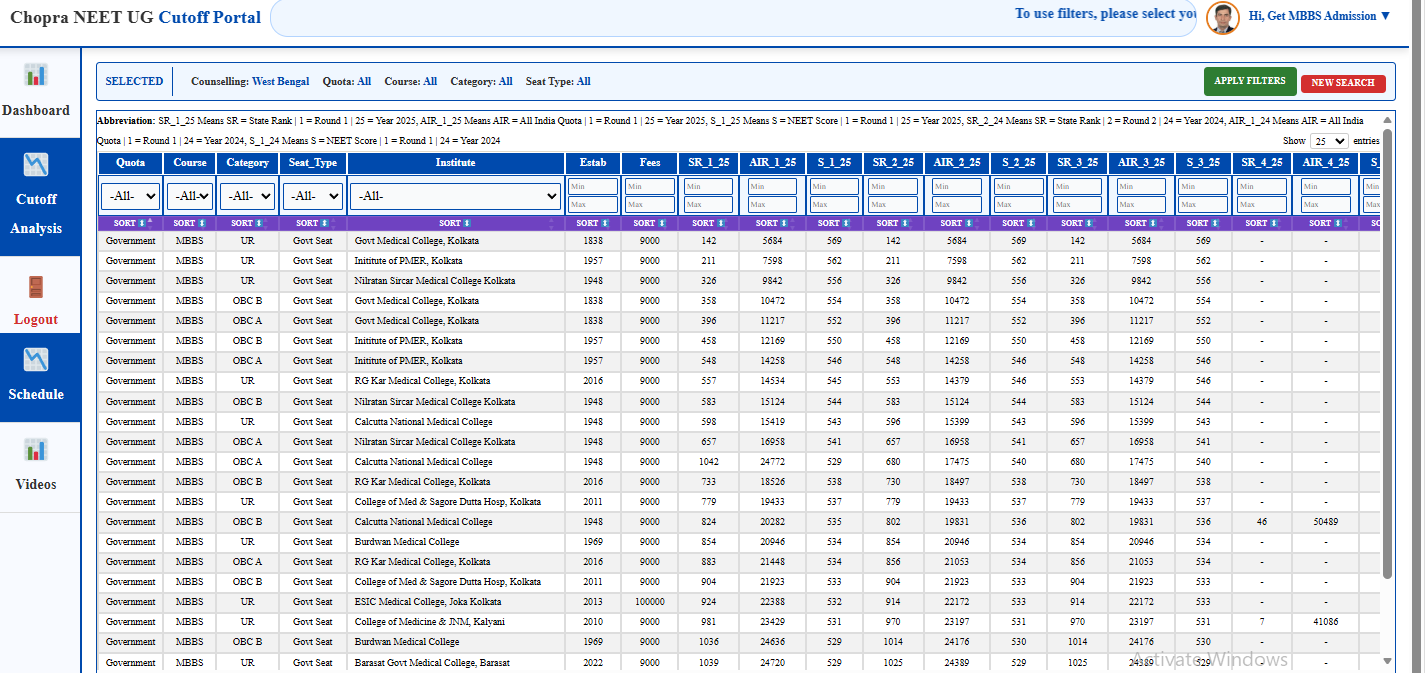Viewport: 1427px width, 673px height.
Task: Open the Quota filter dropdown
Action: [x=131, y=196]
